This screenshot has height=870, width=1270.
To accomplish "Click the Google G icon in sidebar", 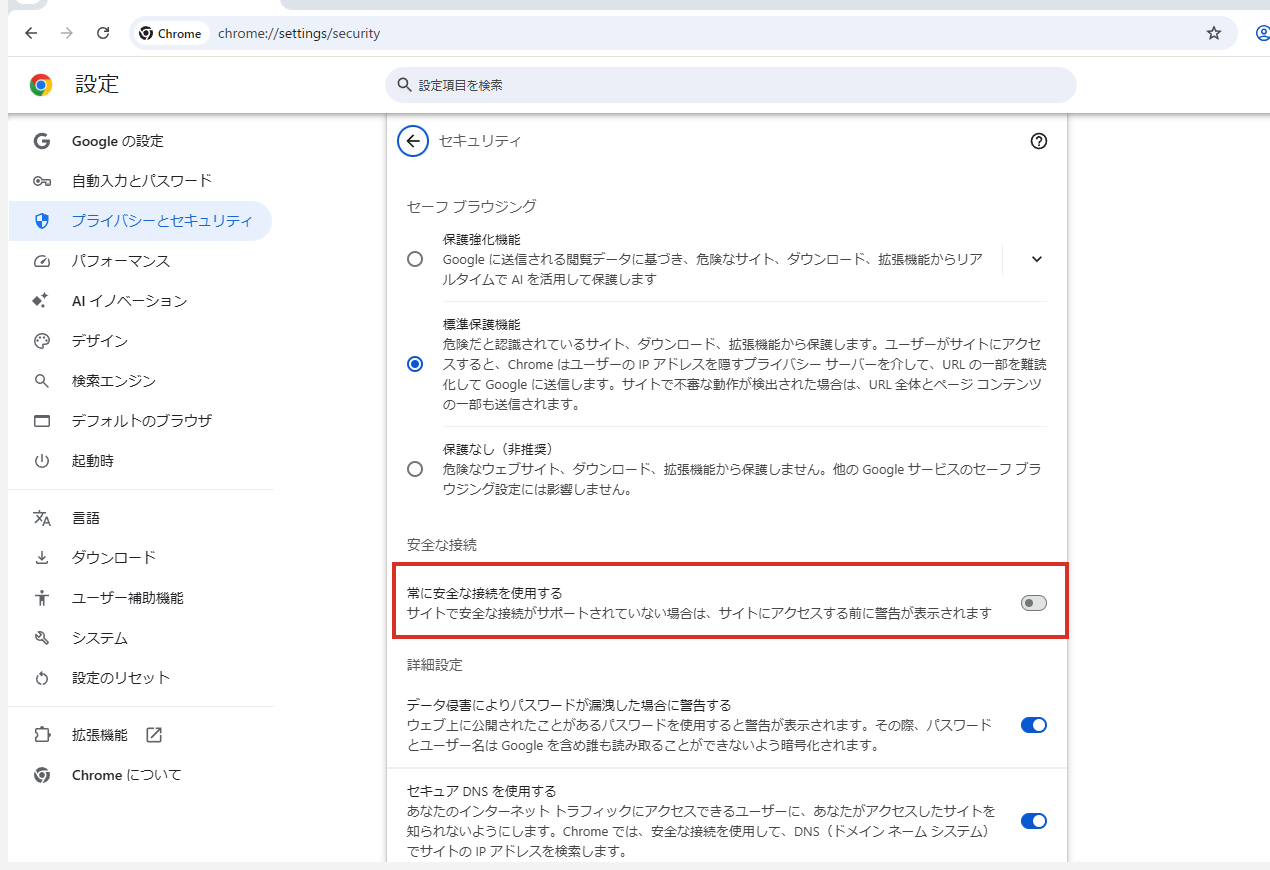I will (x=41, y=141).
